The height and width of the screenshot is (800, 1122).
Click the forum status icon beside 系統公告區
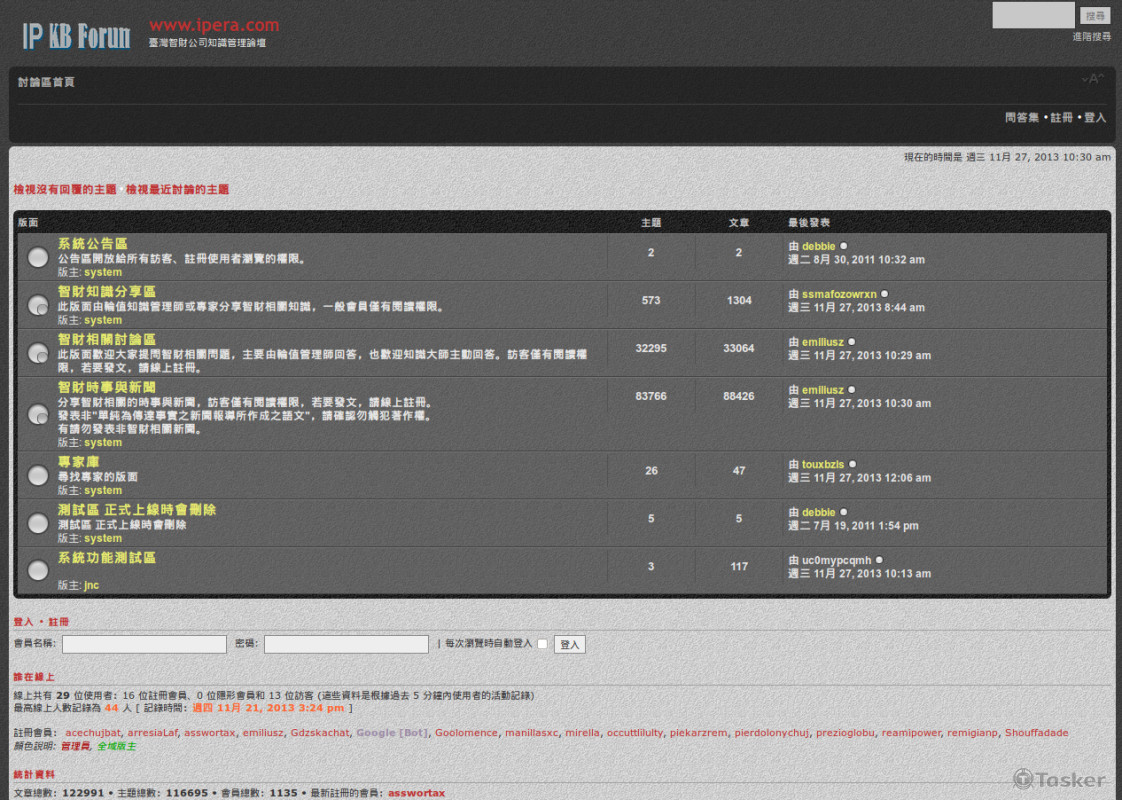38,258
